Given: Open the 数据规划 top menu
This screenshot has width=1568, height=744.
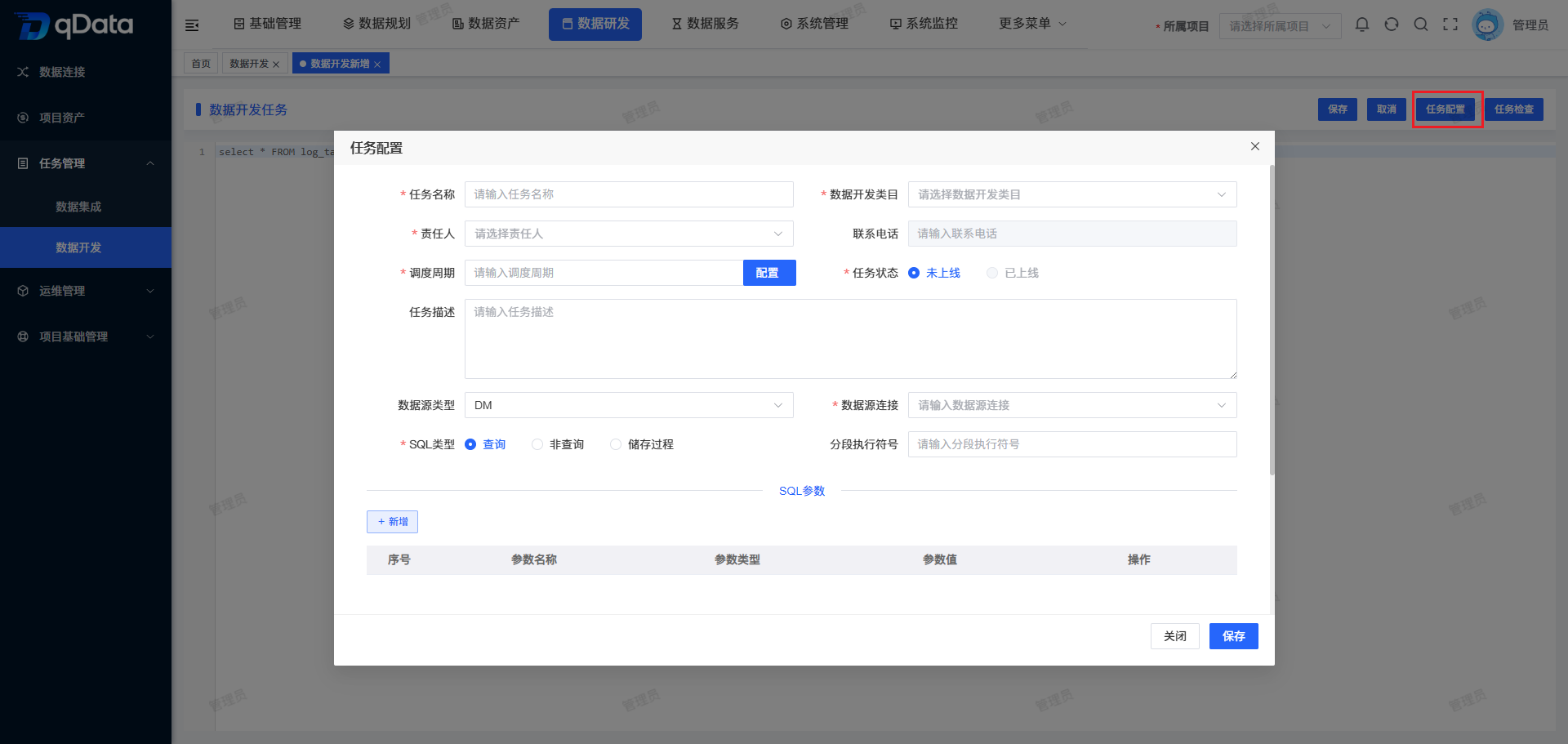Looking at the screenshot, I should click(x=376, y=24).
